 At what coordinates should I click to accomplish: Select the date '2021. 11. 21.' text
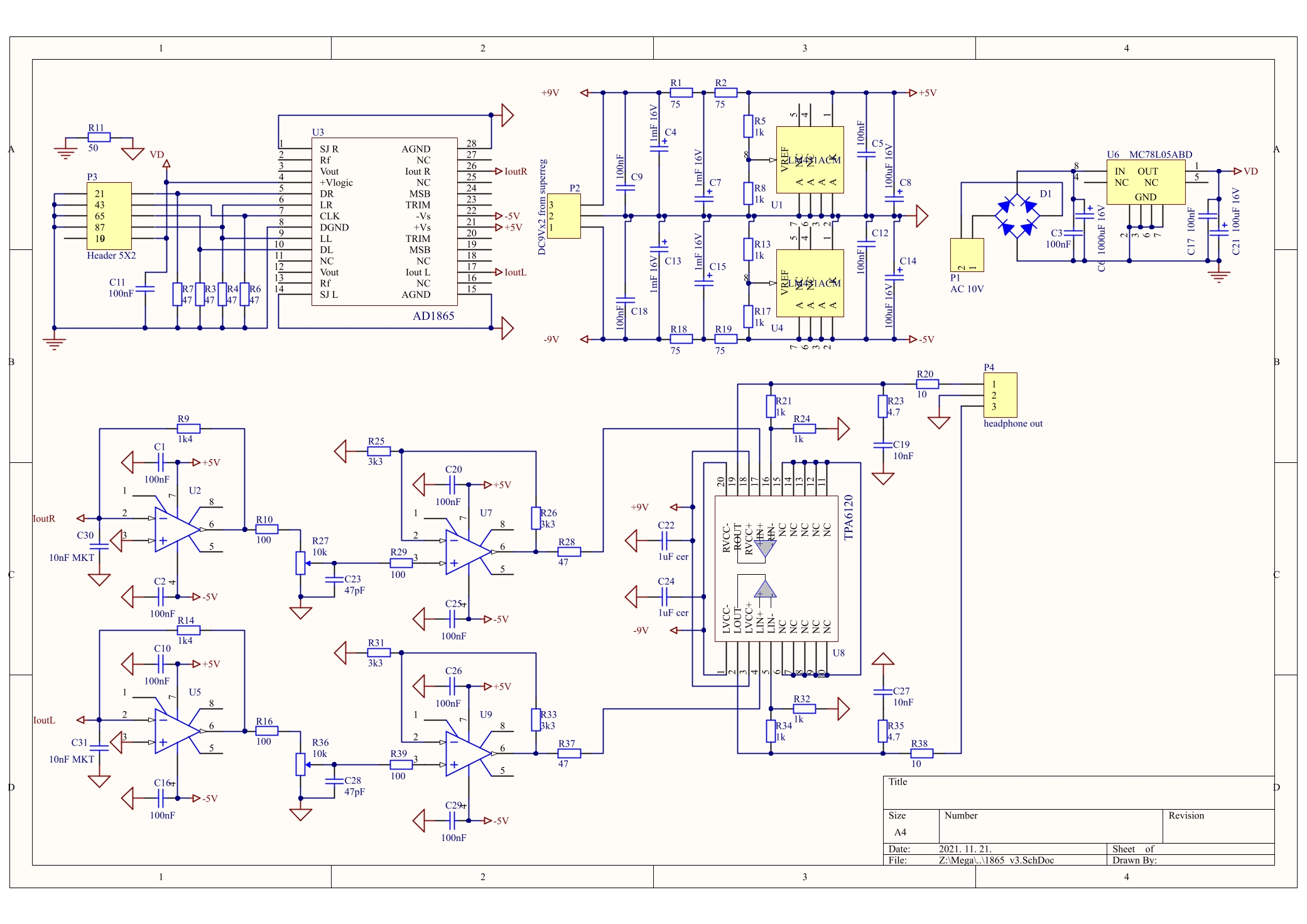tap(965, 849)
